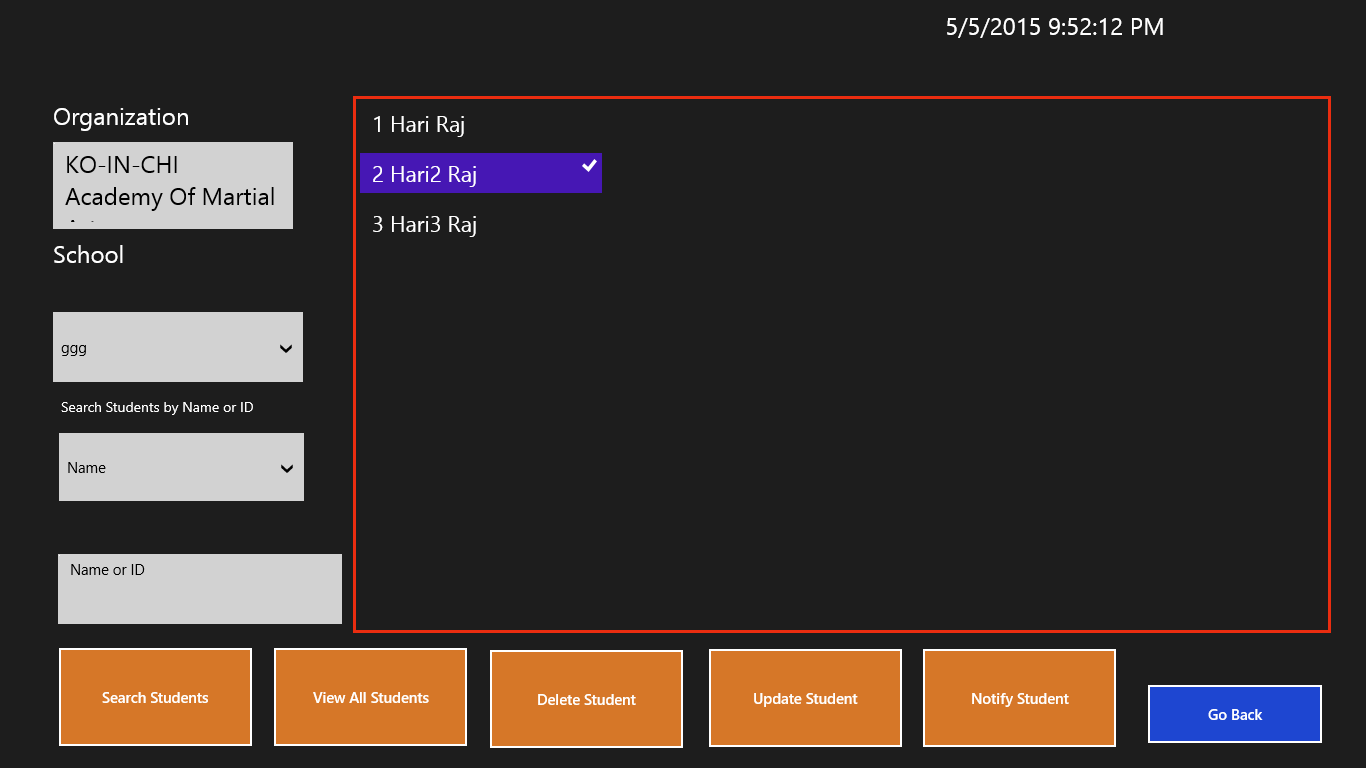Click the Search Students by Name or ID label
Viewport: 1366px width, 768px height.
[157, 407]
